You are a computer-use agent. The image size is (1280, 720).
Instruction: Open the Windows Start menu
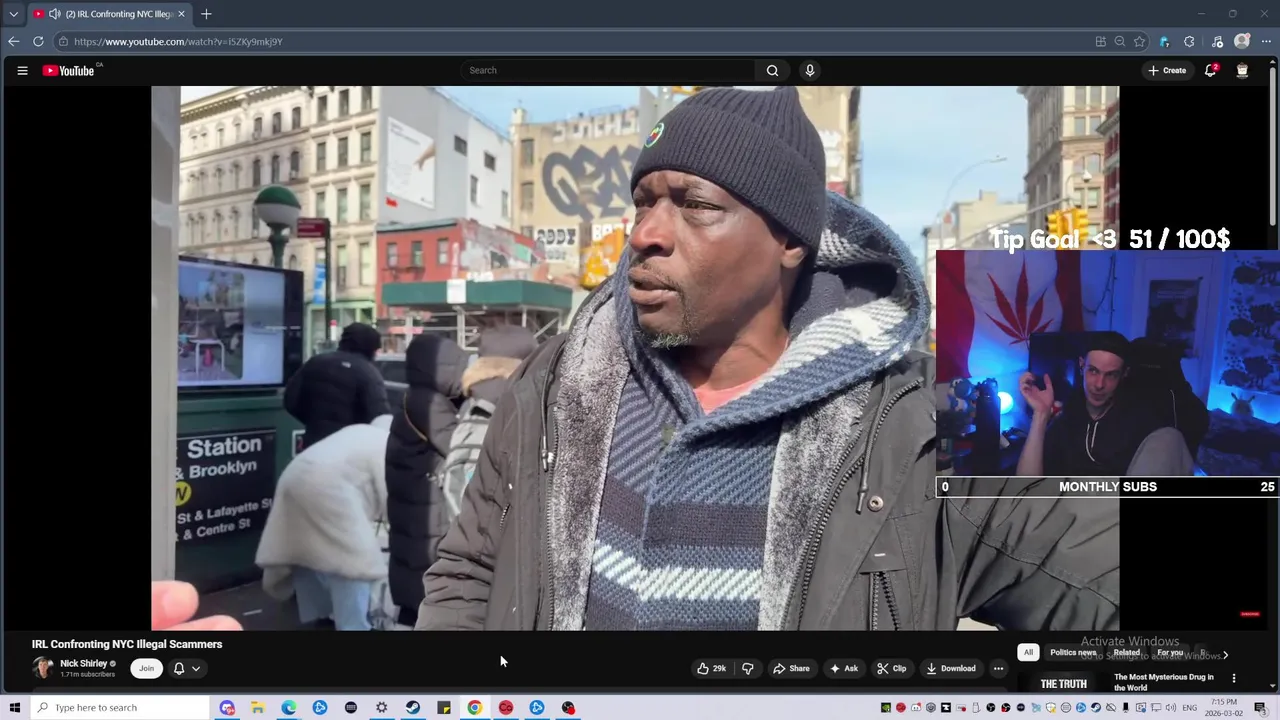click(14, 707)
